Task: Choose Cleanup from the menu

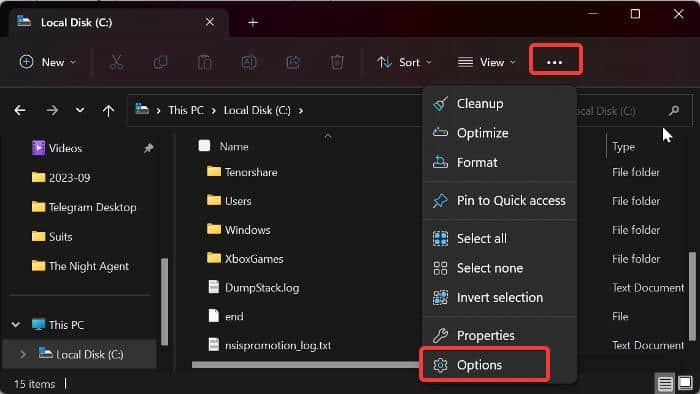Action: pos(500,104)
